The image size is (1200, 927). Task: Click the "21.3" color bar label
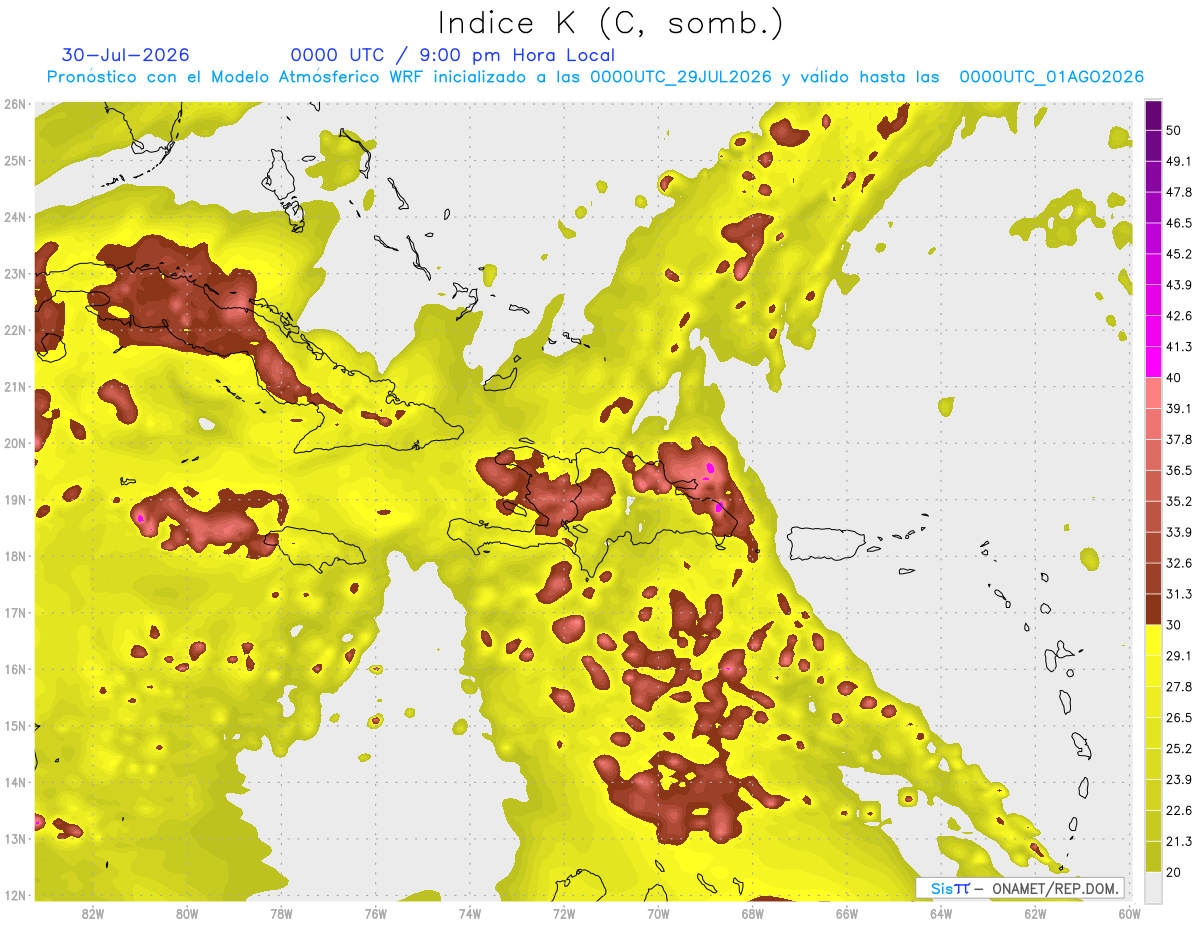tap(1179, 841)
